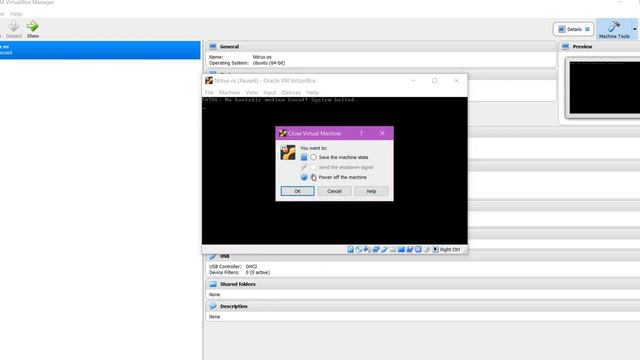Click the Discard icon in Manager toolbar
The height and width of the screenshot is (360, 640).
click(x=13, y=27)
